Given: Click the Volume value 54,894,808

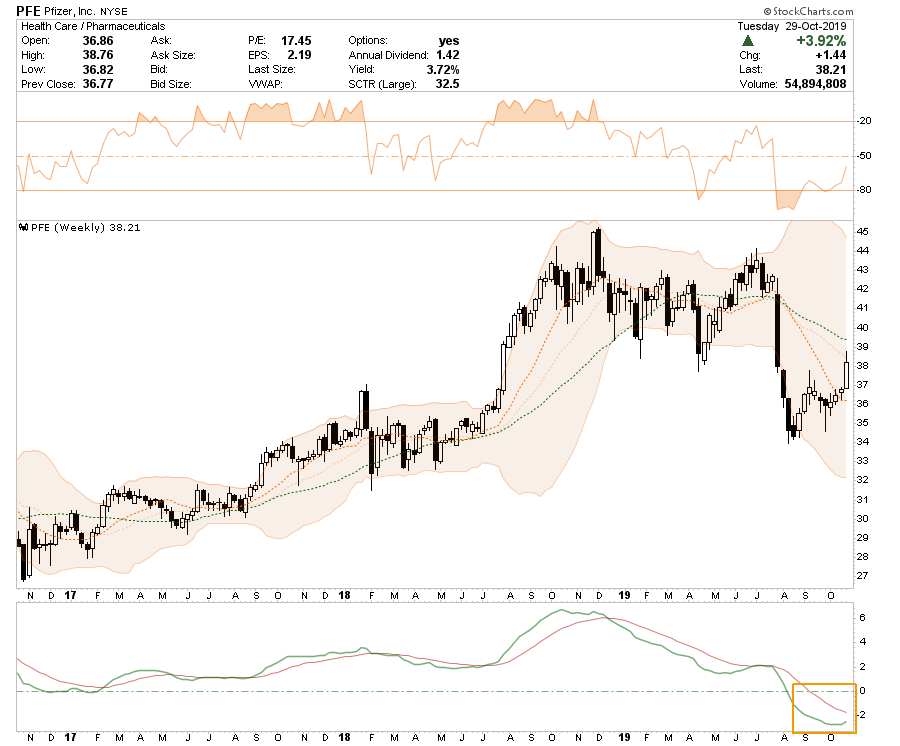Looking at the screenshot, I should pos(816,84).
